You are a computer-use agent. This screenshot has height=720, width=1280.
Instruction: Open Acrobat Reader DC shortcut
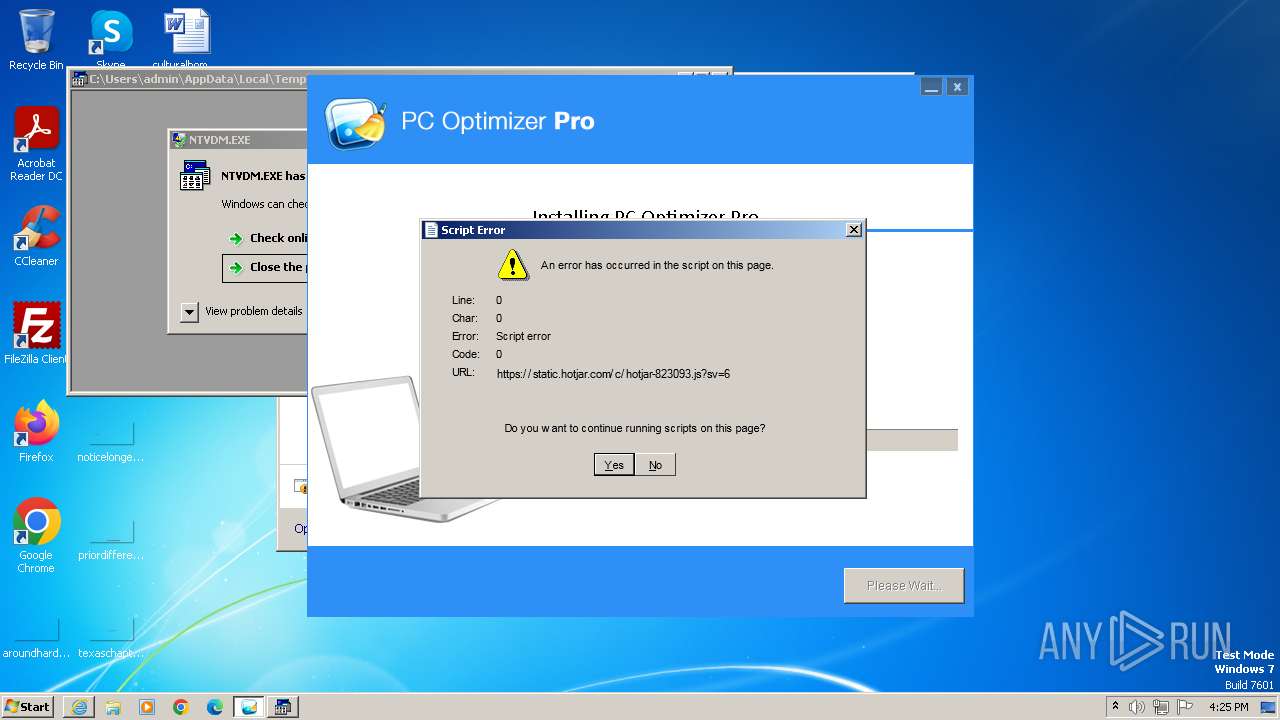[x=36, y=145]
